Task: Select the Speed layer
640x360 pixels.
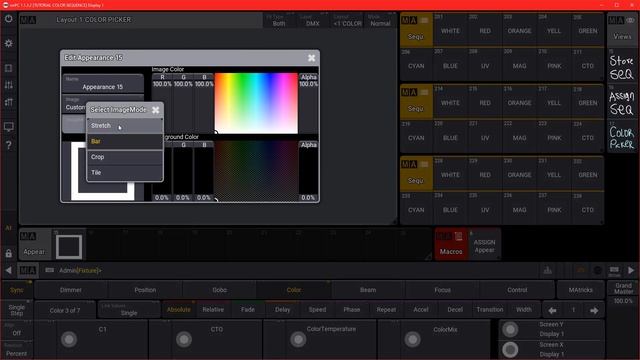Action: [x=317, y=310]
